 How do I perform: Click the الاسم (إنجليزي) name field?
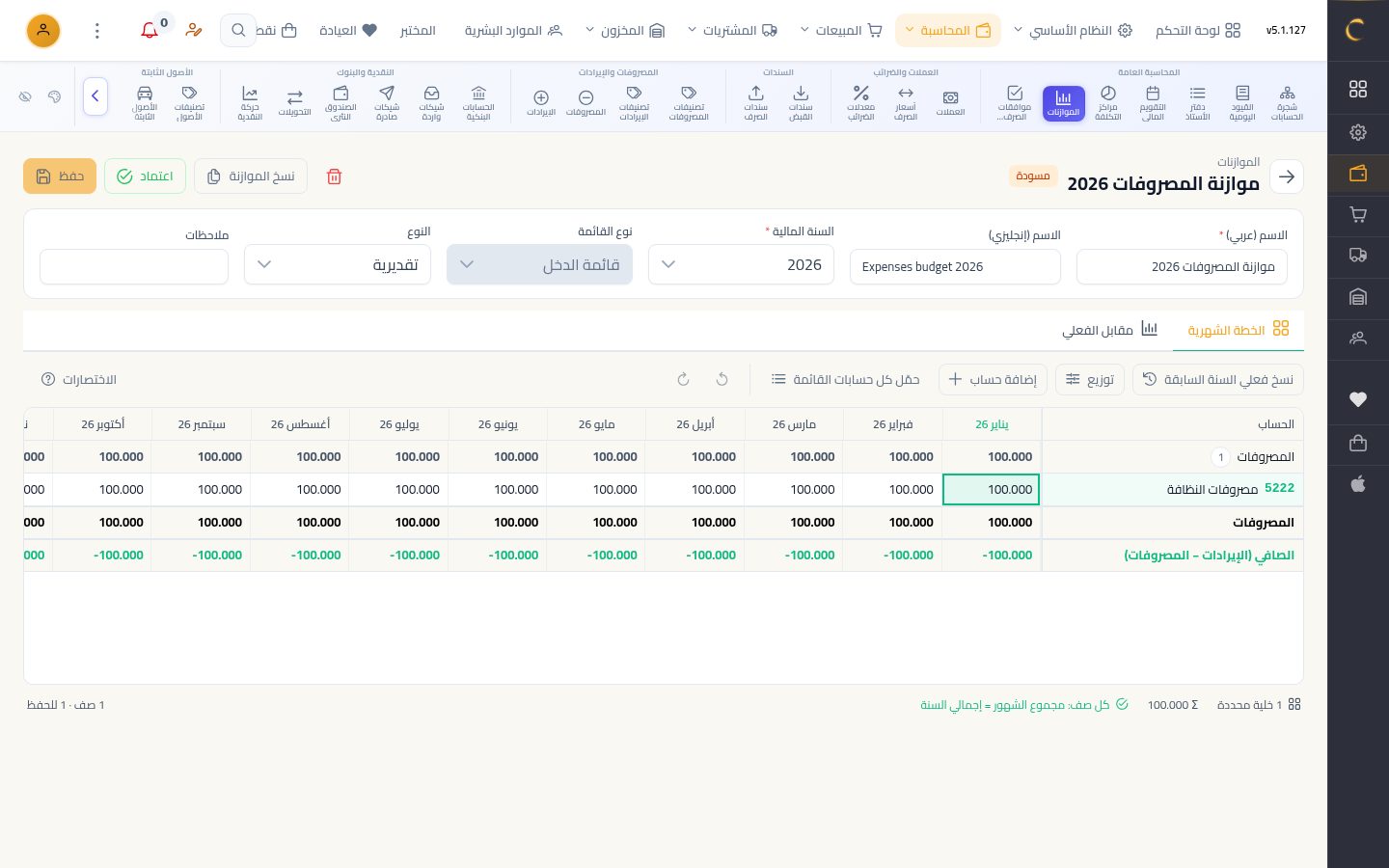click(x=955, y=267)
